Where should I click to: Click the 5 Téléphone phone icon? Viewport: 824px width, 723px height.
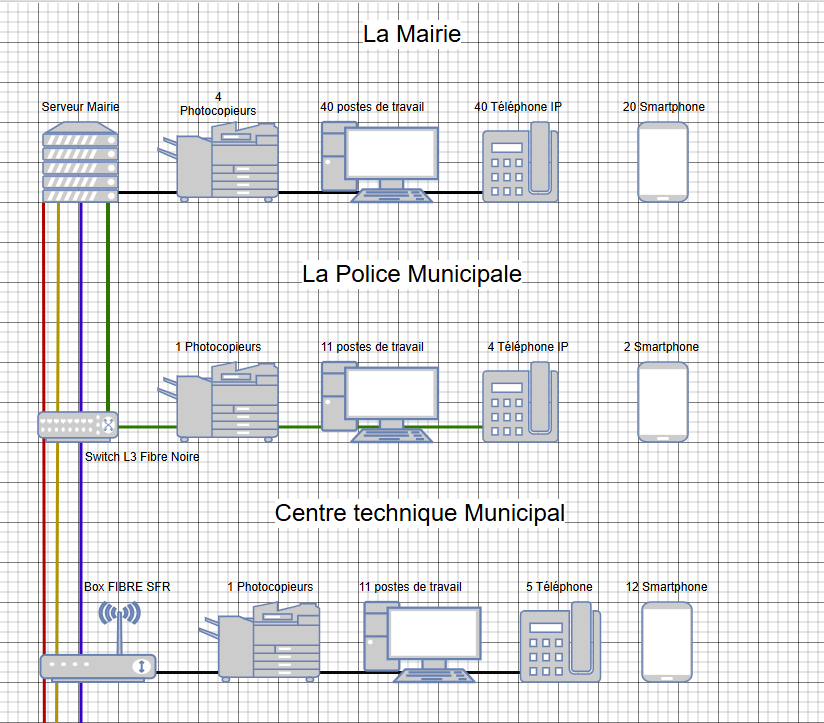(x=560, y=642)
